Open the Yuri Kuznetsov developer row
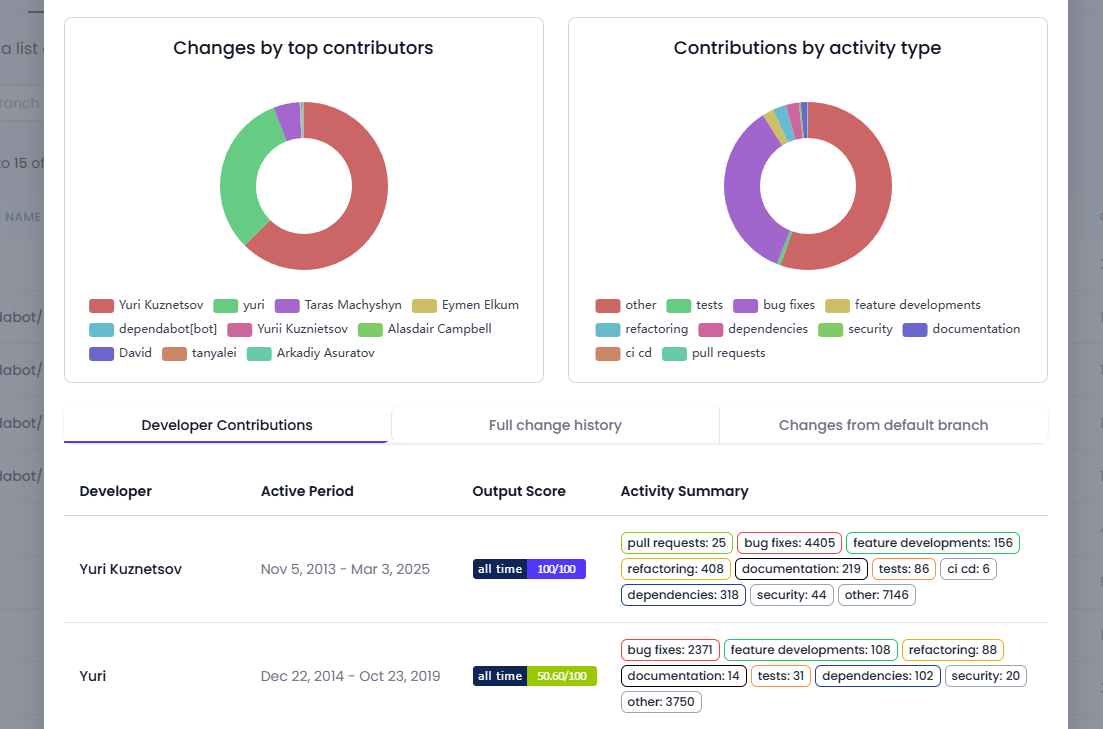This screenshot has height=729, width=1103. 556,569
